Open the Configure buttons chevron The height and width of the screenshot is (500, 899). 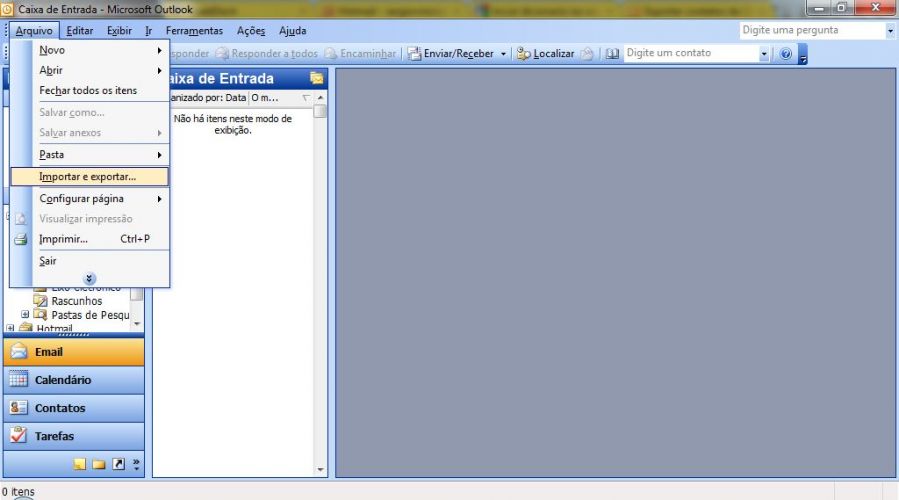(x=136, y=464)
